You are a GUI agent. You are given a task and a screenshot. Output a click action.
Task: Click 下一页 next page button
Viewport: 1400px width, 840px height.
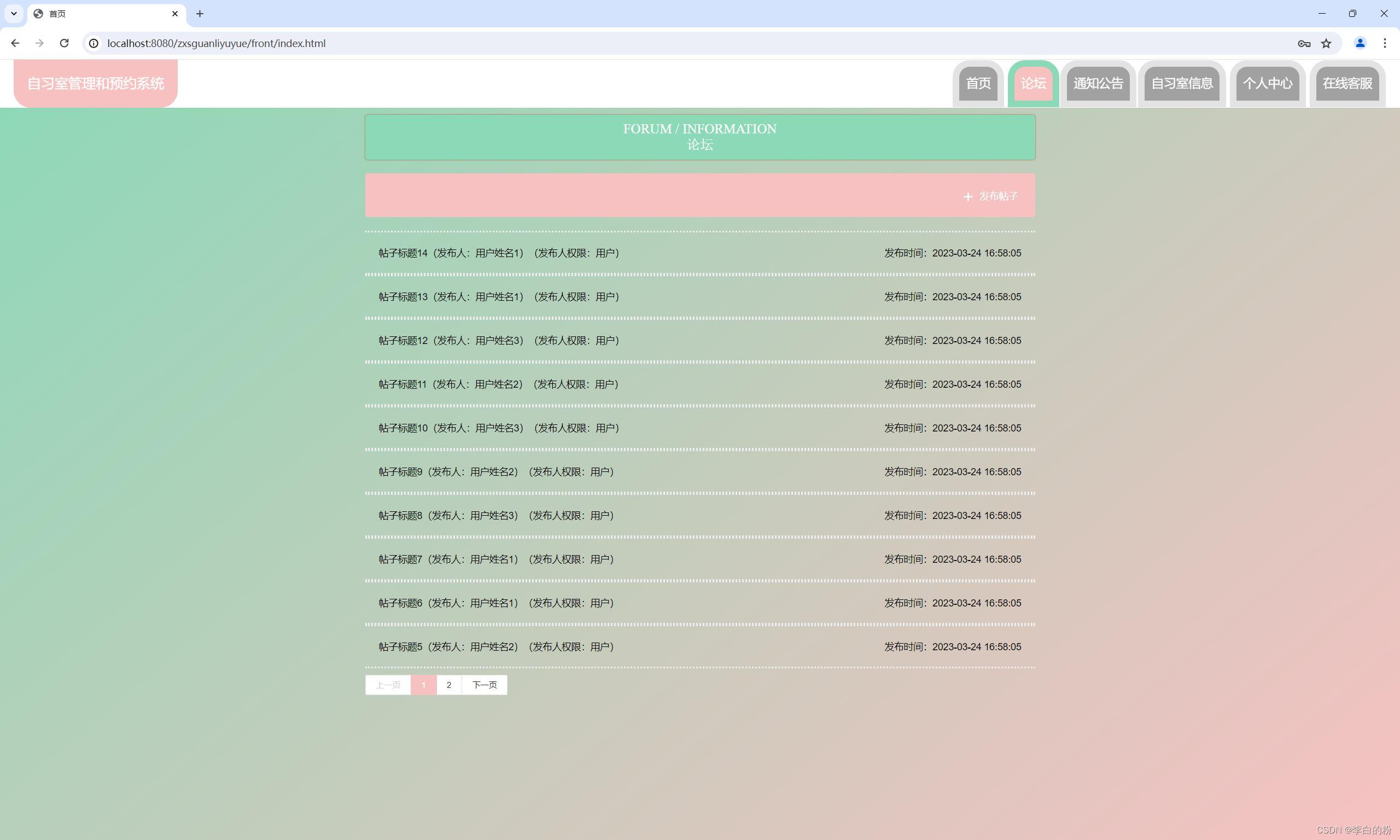pyautogui.click(x=485, y=685)
